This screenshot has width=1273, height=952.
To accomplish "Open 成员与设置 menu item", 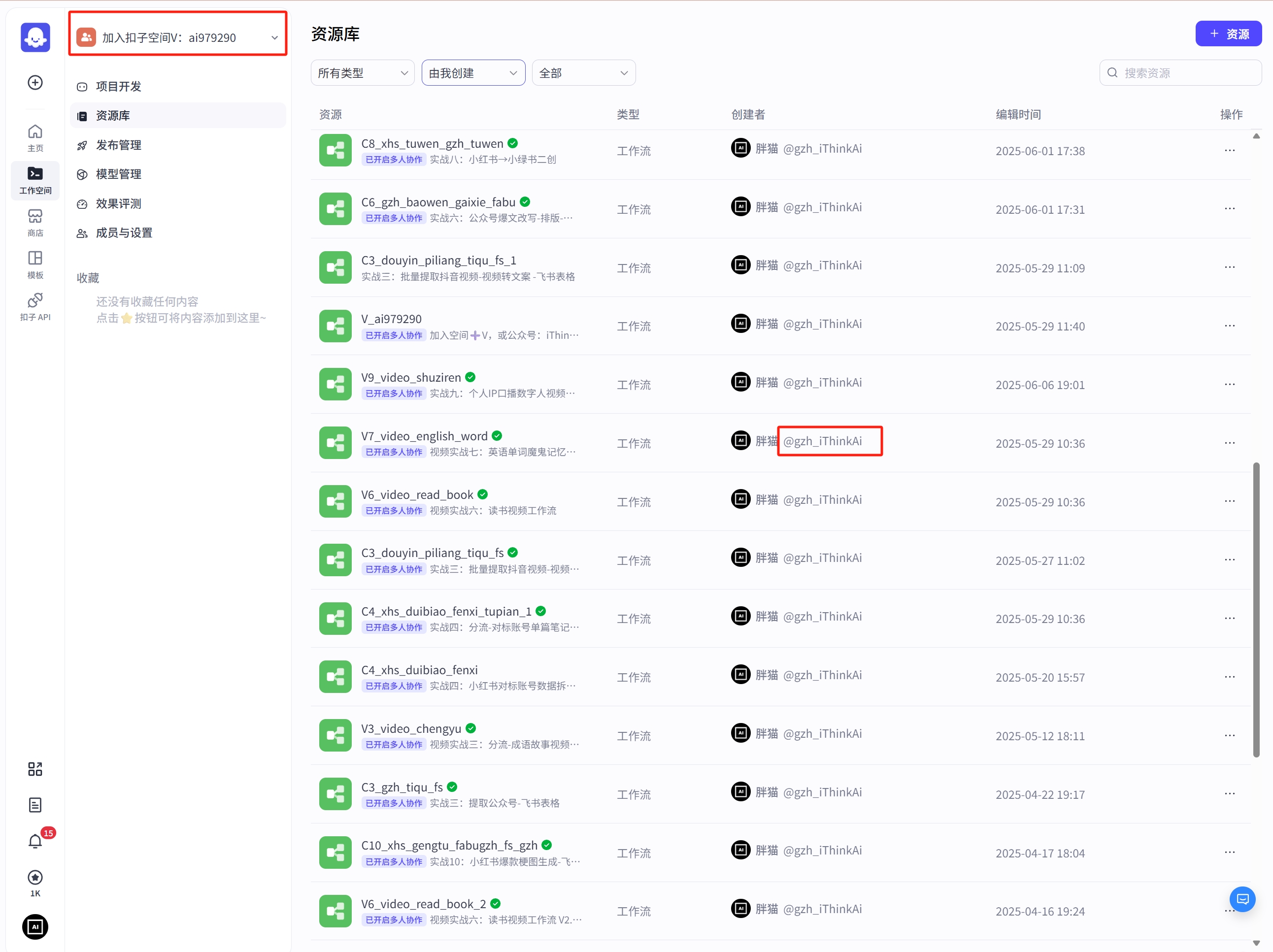I will 124,233.
